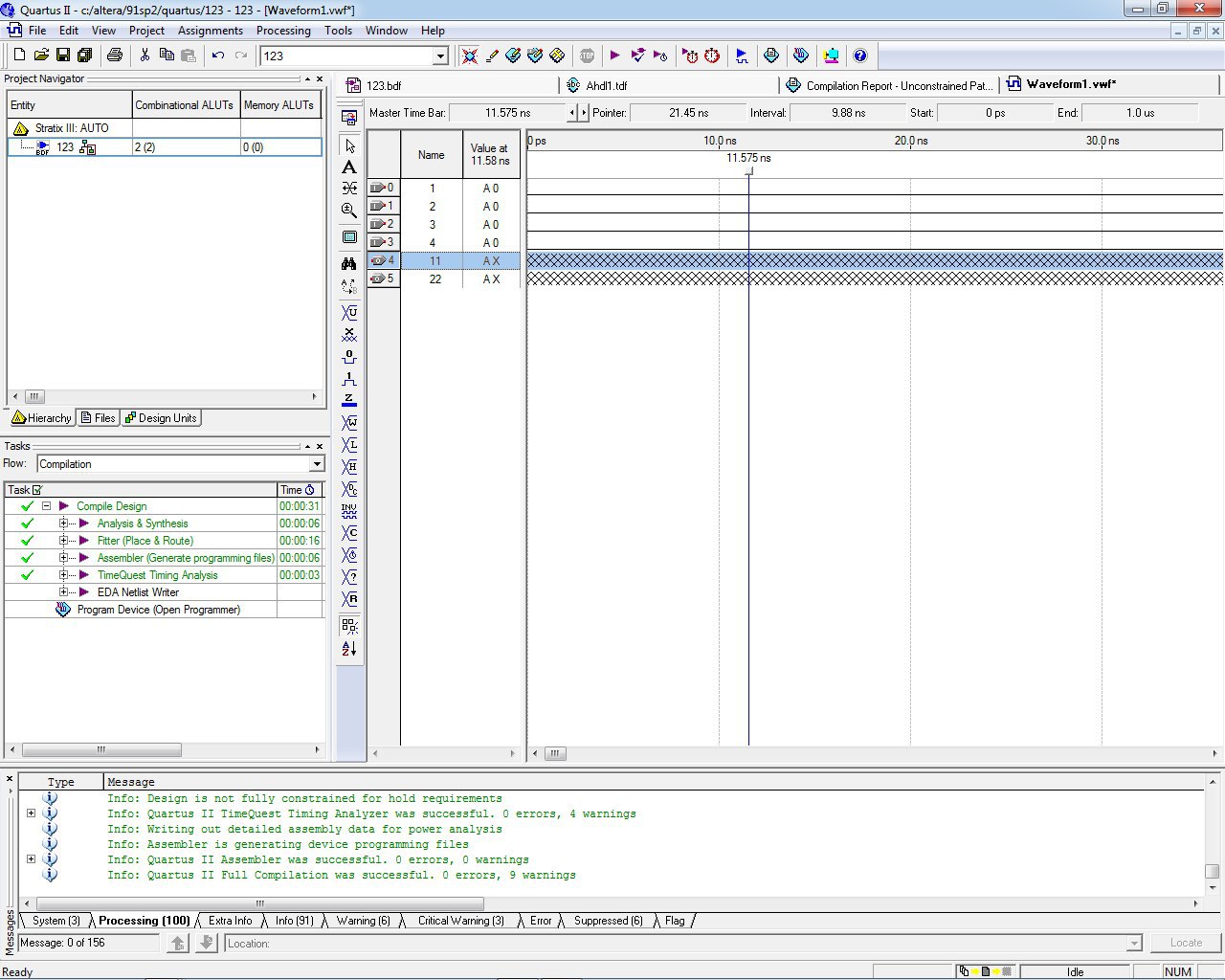
Task: Collapse the Compile Design task tree
Action: [46, 506]
